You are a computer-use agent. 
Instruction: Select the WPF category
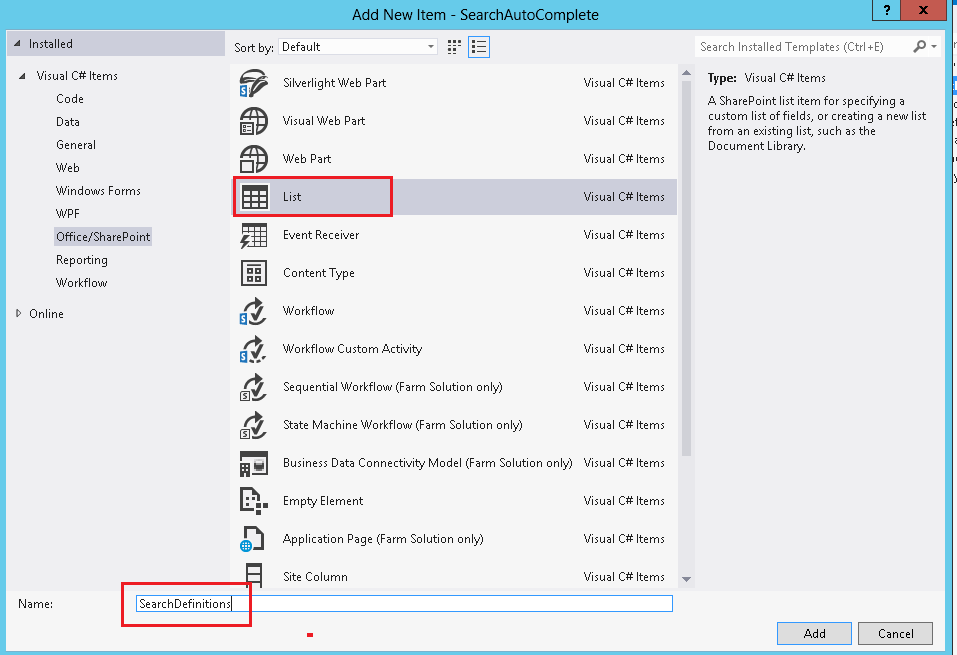pos(68,214)
